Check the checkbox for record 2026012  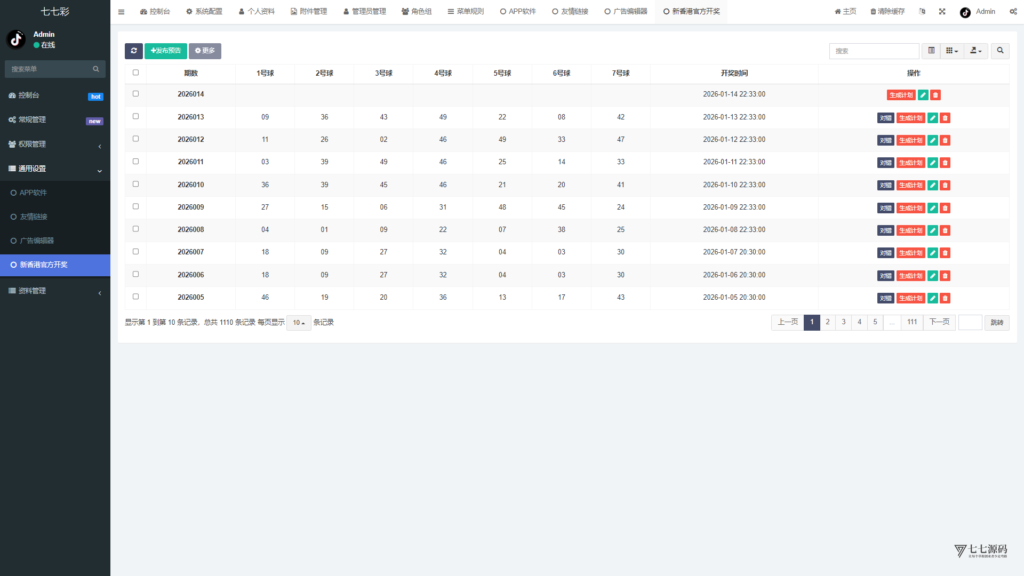tap(135, 139)
